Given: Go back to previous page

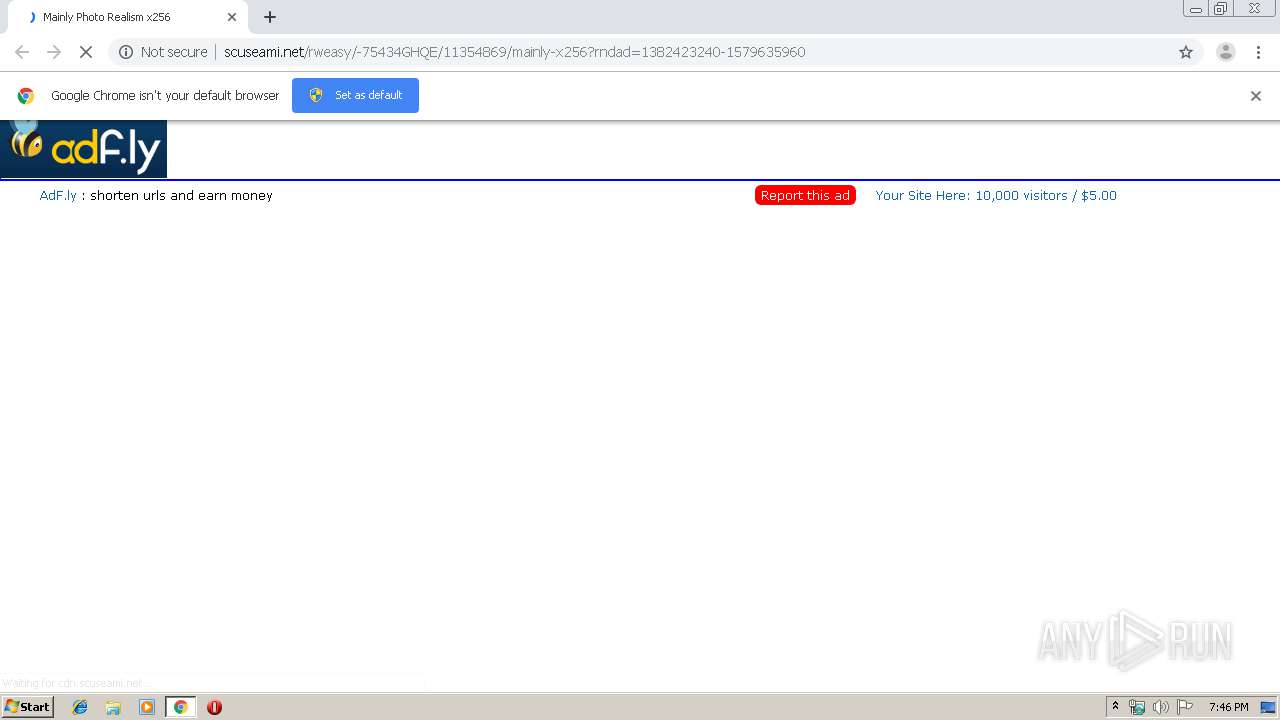Looking at the screenshot, I should tap(22, 52).
